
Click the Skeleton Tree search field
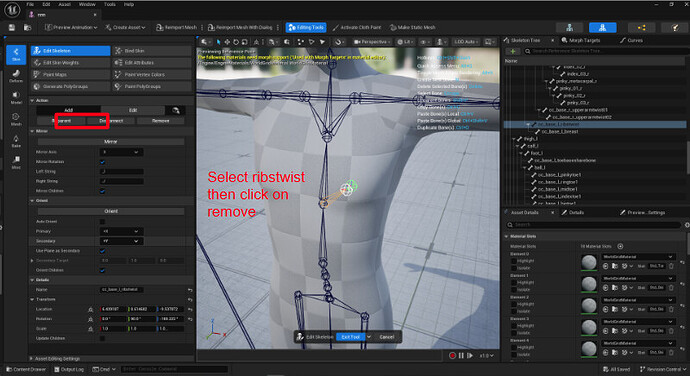coord(605,51)
